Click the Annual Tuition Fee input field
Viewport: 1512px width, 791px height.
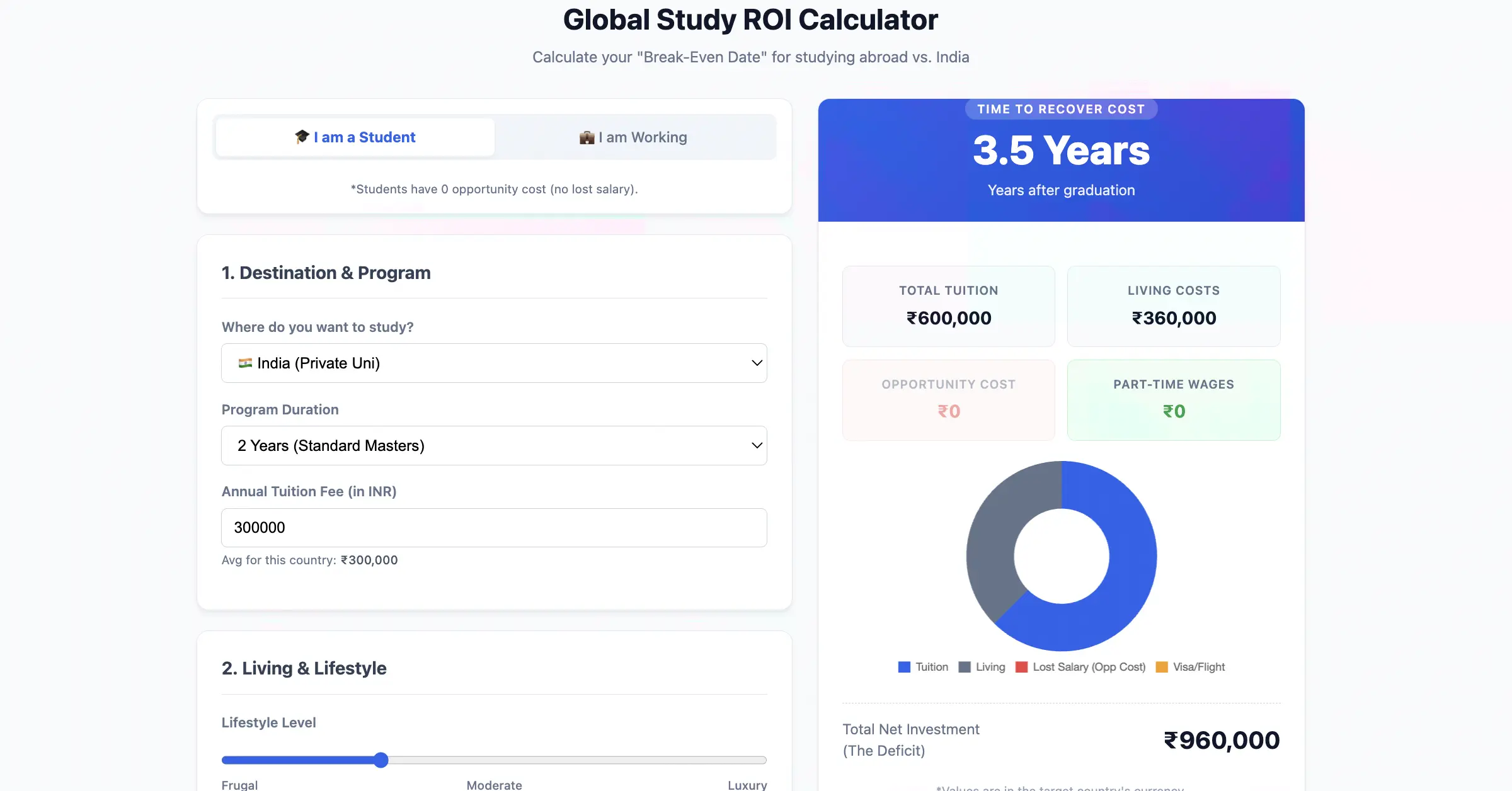click(x=494, y=528)
